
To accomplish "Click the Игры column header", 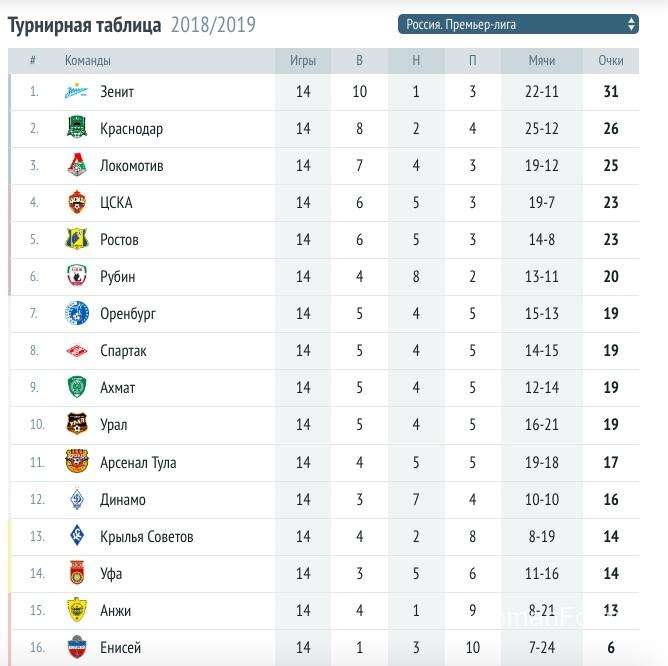I will (x=303, y=61).
